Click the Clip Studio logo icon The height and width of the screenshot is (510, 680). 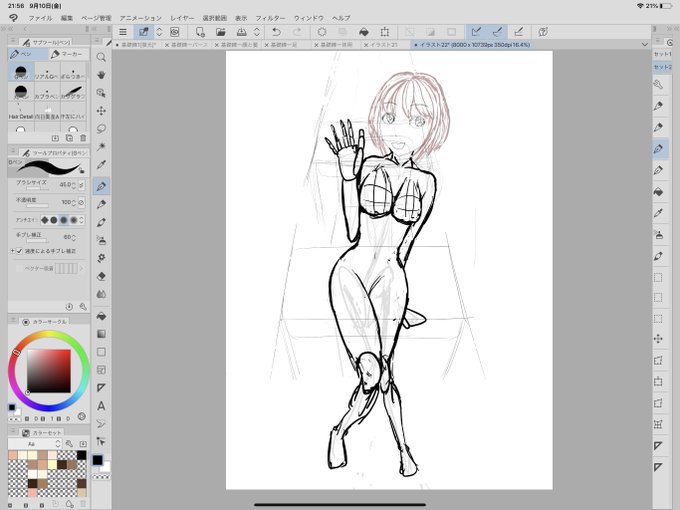(13, 18)
